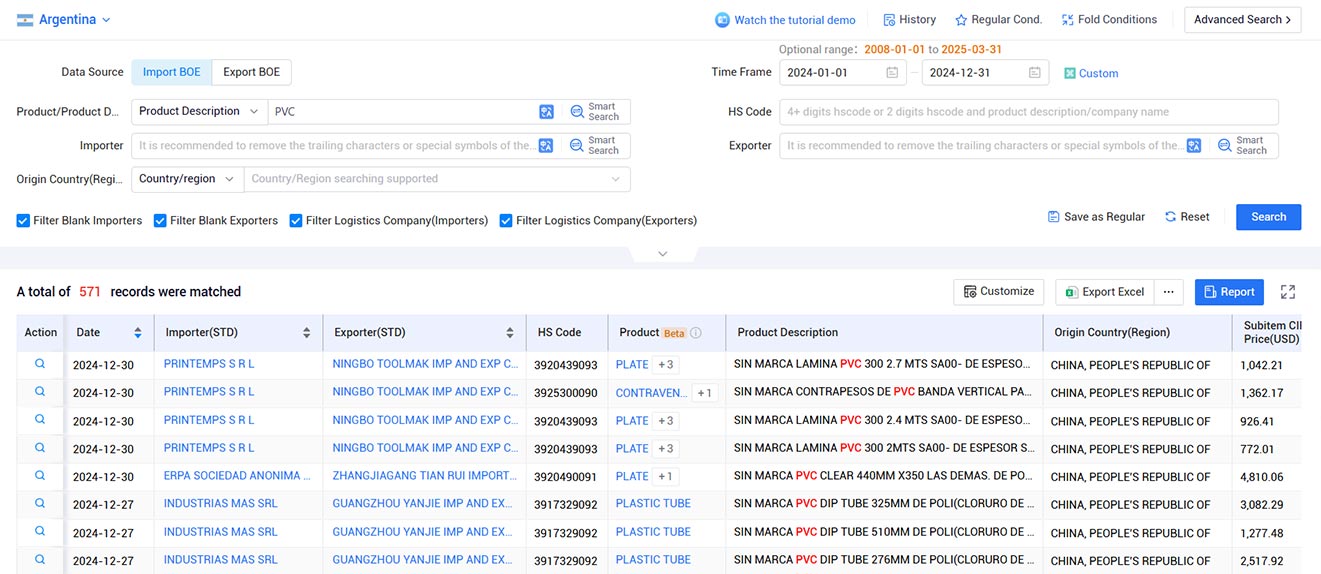
Task: Open Smart Search for Product Description
Action: click(595, 112)
